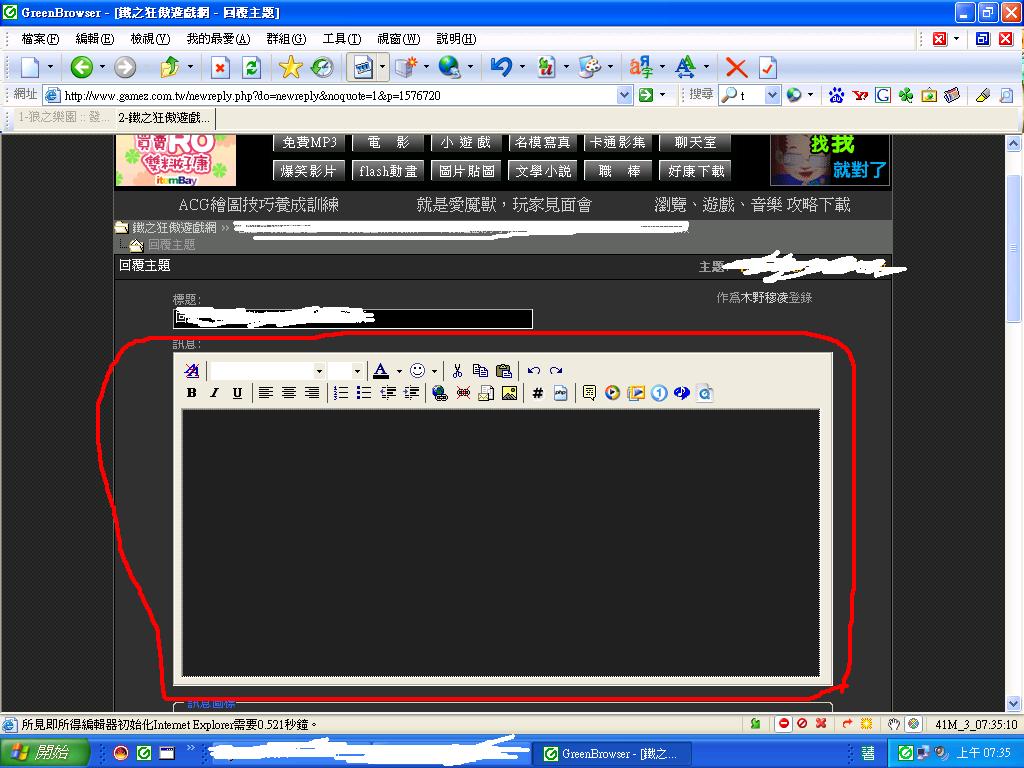Click the wrap quote tags icon
Viewport: 1024px width, 768px height.
(589, 393)
